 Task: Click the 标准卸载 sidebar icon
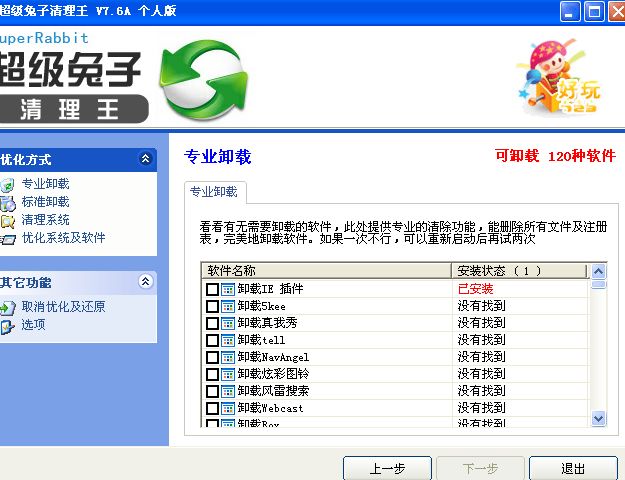point(7,203)
